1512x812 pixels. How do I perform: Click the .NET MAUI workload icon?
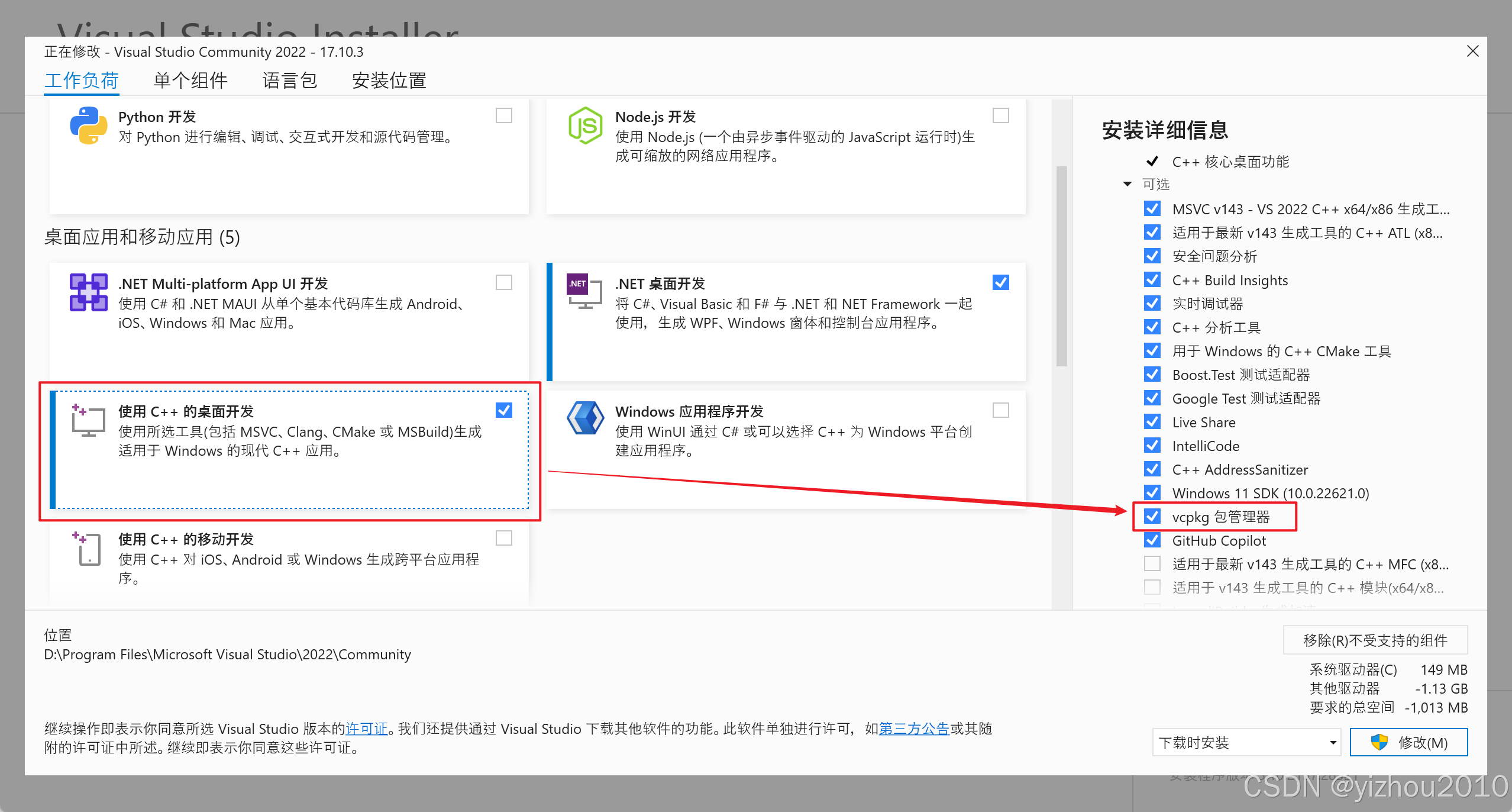[x=89, y=292]
